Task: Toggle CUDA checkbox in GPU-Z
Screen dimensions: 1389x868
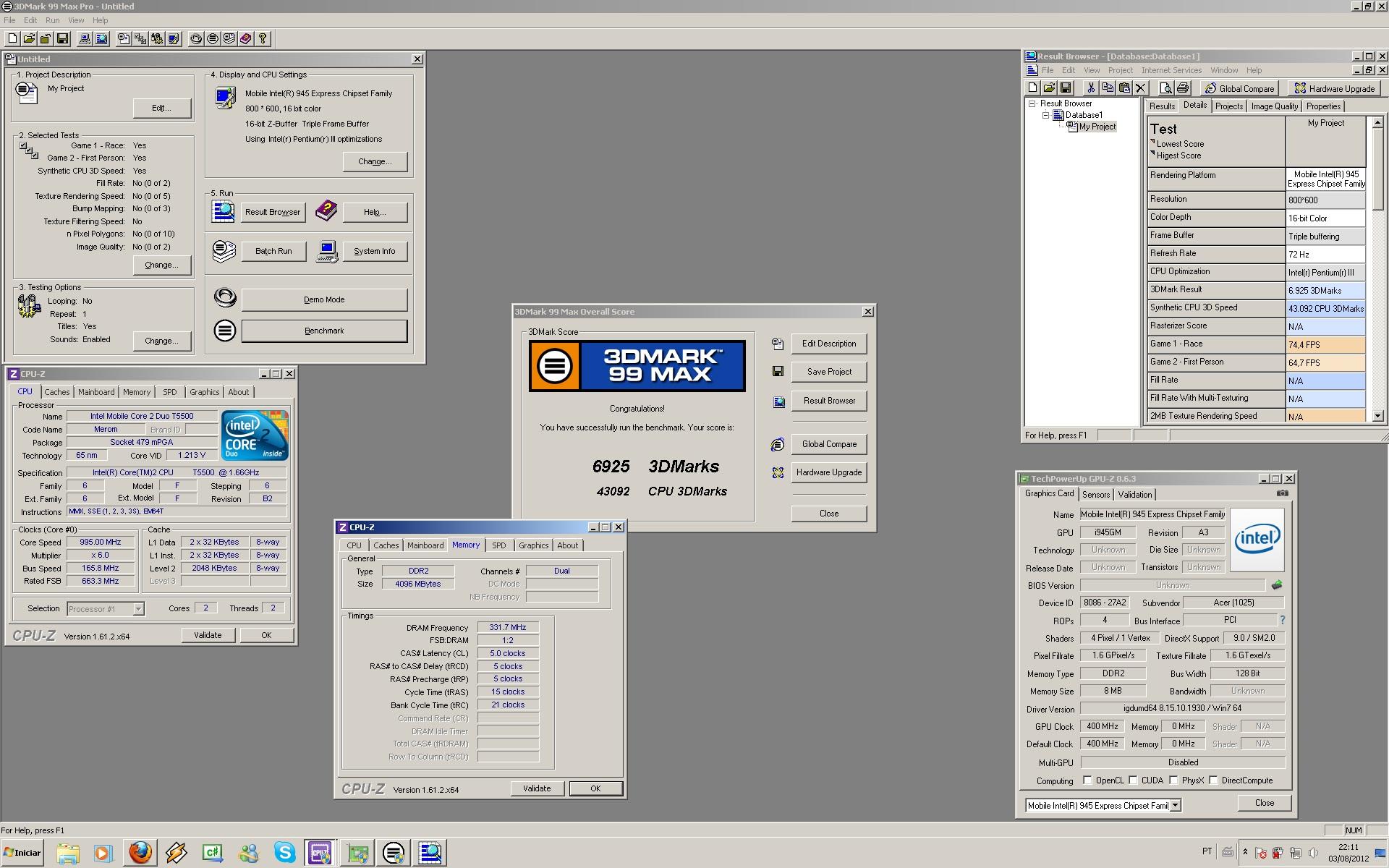Action: pyautogui.click(x=1133, y=780)
